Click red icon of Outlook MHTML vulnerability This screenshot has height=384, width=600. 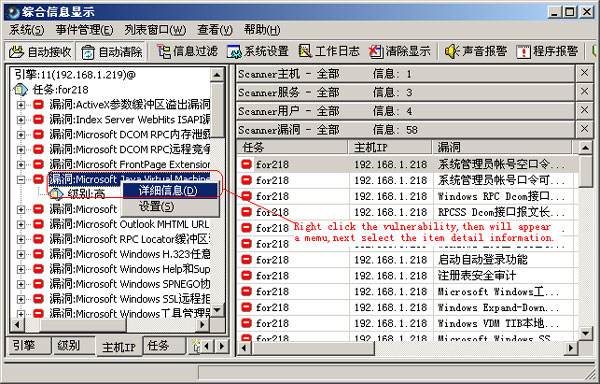click(38, 224)
